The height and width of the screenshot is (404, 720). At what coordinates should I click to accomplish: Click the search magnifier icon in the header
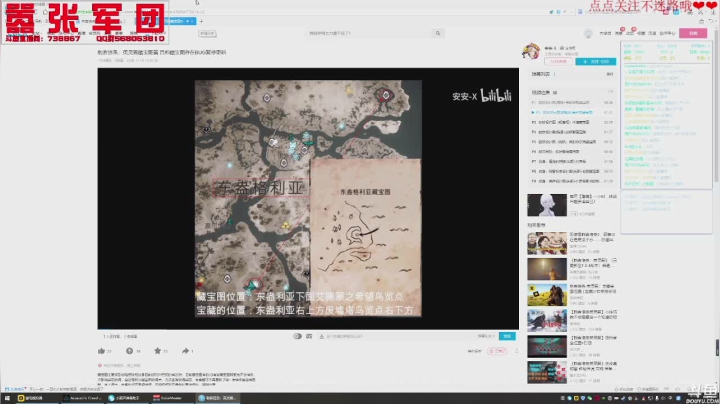[x=438, y=33]
